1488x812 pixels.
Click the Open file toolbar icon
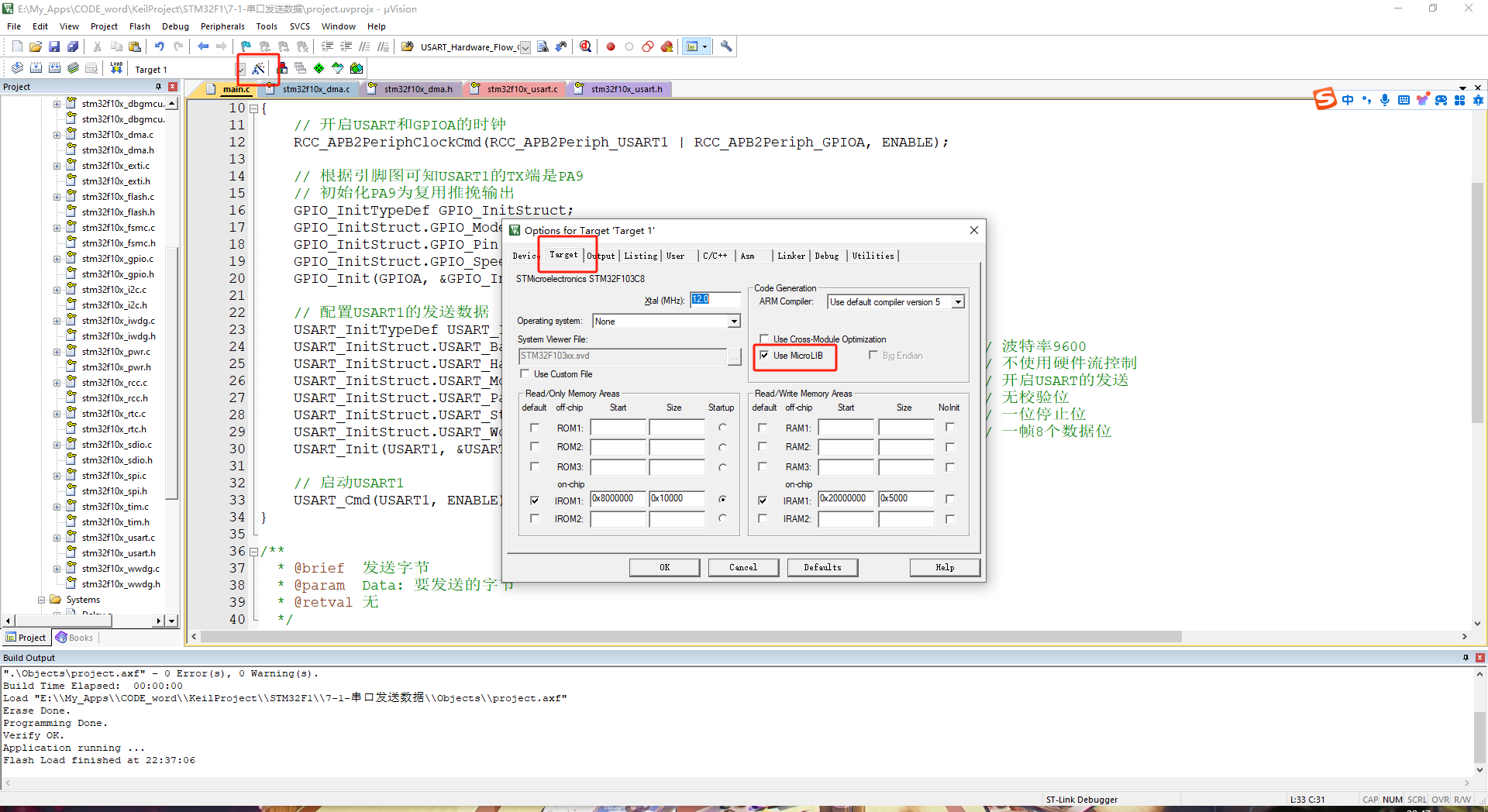click(x=36, y=46)
